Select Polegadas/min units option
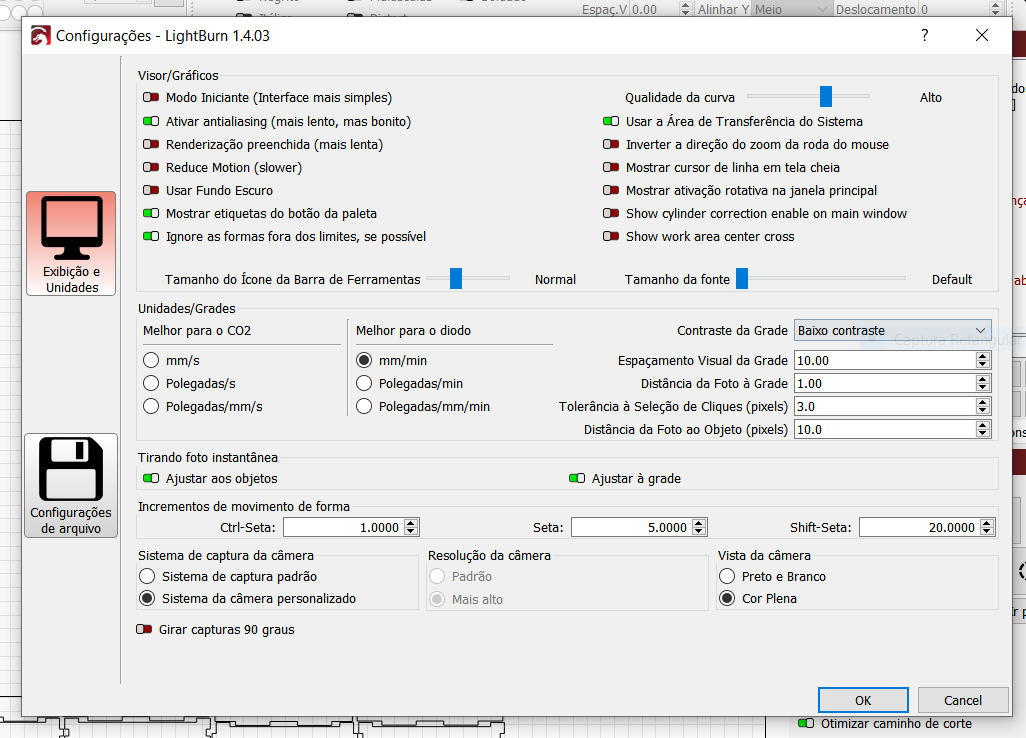This screenshot has width=1026, height=738. pyautogui.click(x=364, y=383)
